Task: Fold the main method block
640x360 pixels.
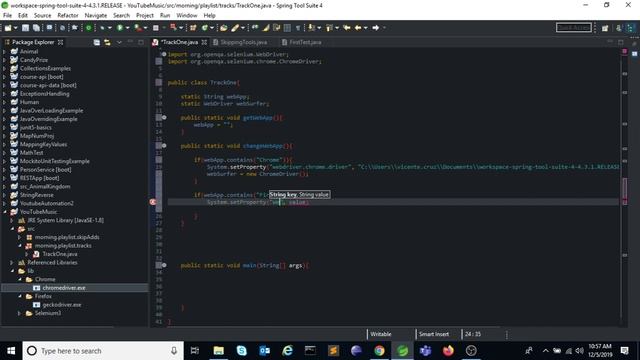Action: pyautogui.click(x=164, y=265)
